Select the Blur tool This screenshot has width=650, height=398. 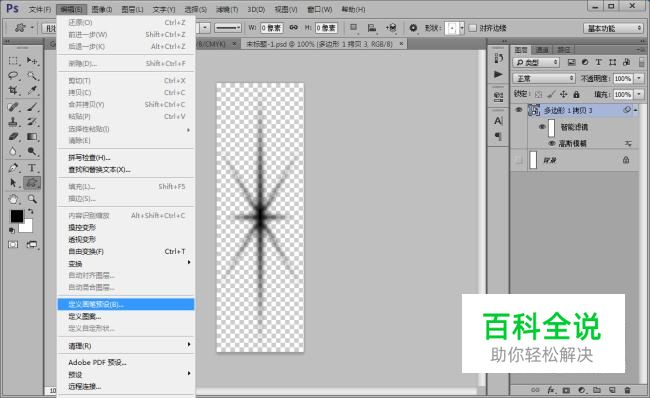pos(13,151)
